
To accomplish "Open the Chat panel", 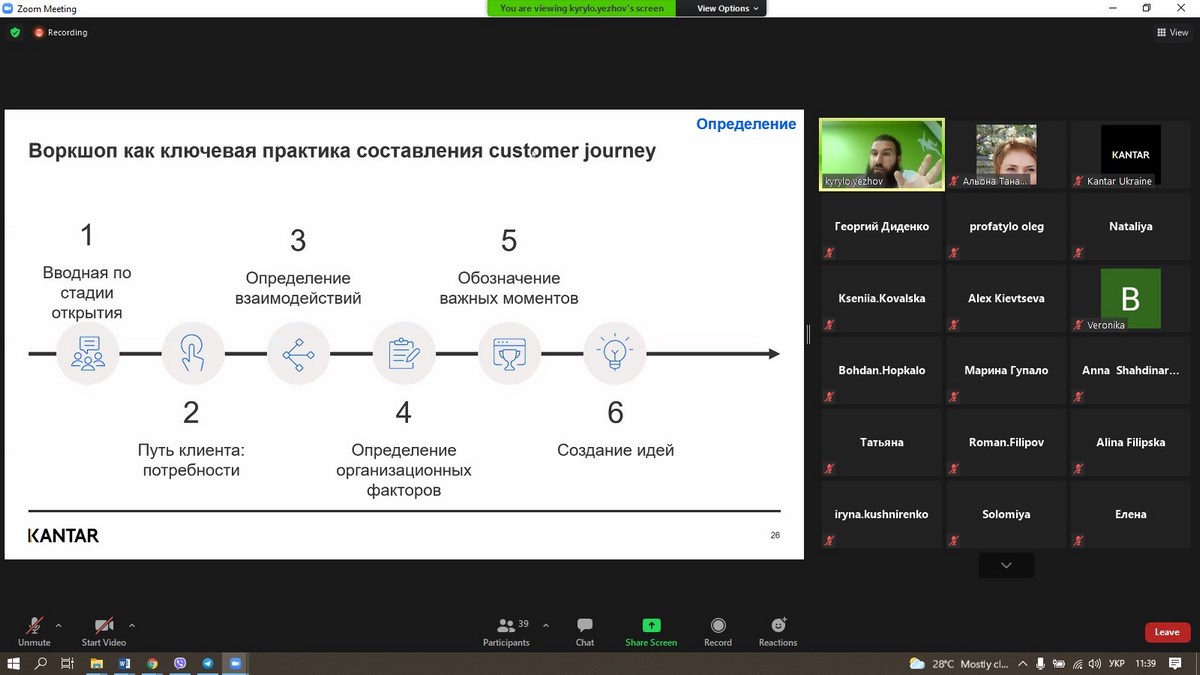I will tap(585, 630).
